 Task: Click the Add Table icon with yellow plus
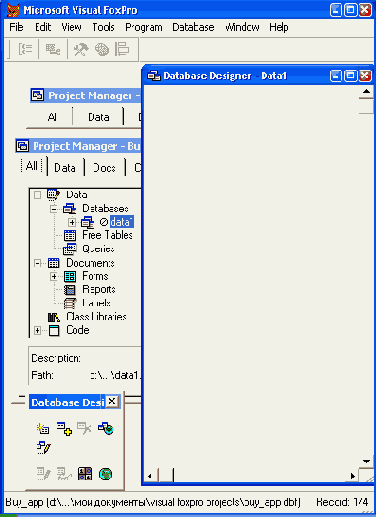64,429
